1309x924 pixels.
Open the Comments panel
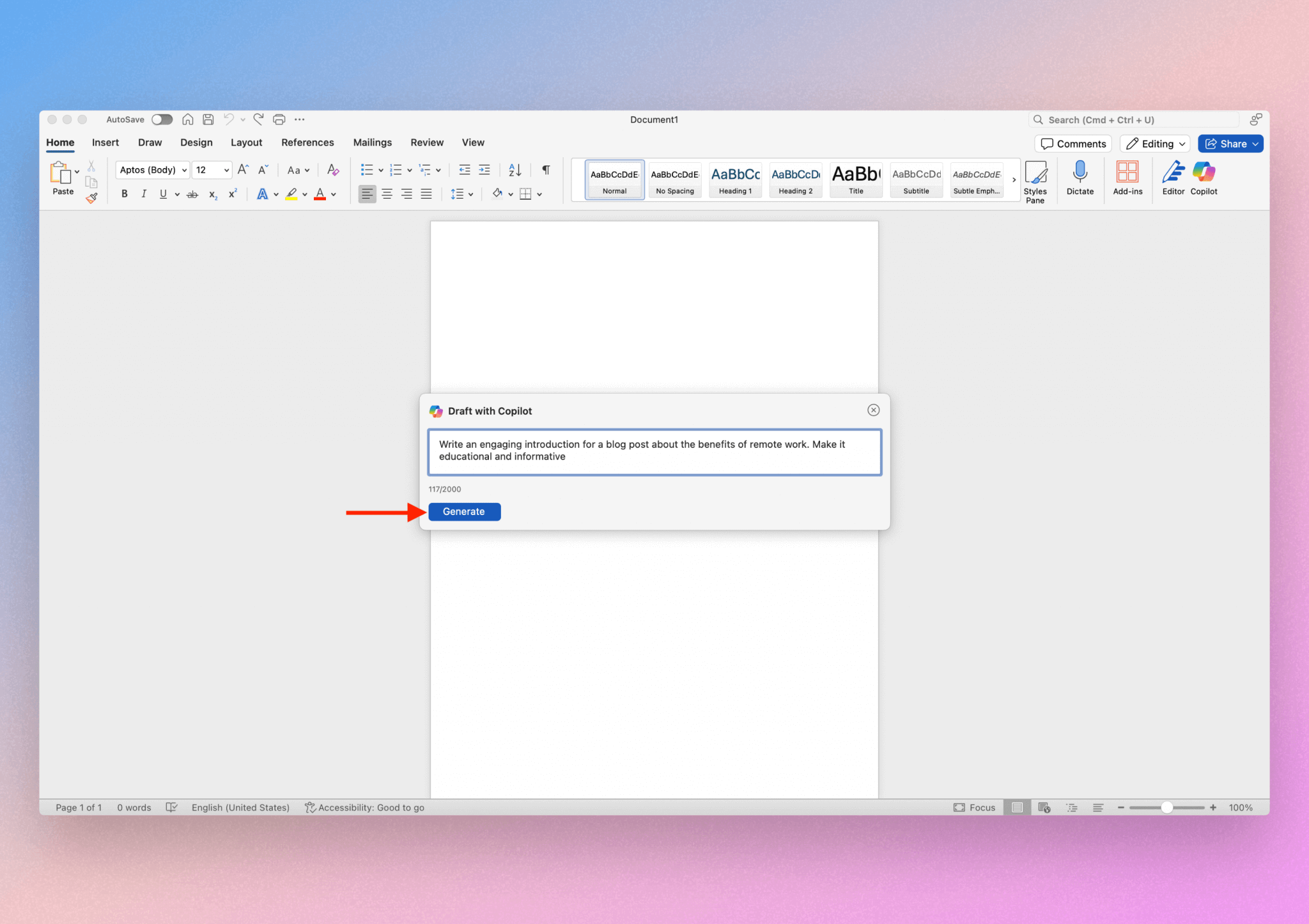click(x=1073, y=143)
